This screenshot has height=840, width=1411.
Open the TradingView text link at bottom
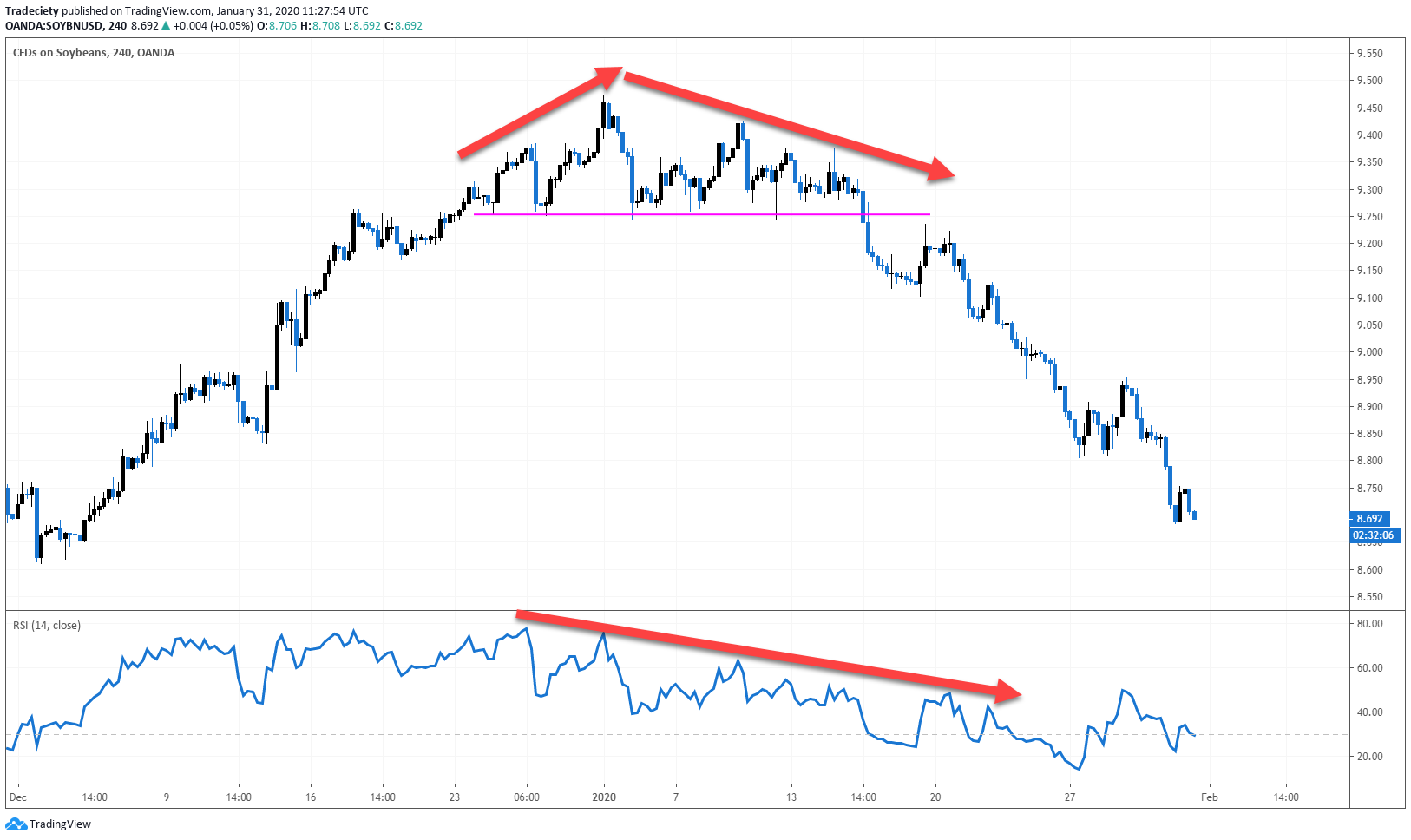60,824
